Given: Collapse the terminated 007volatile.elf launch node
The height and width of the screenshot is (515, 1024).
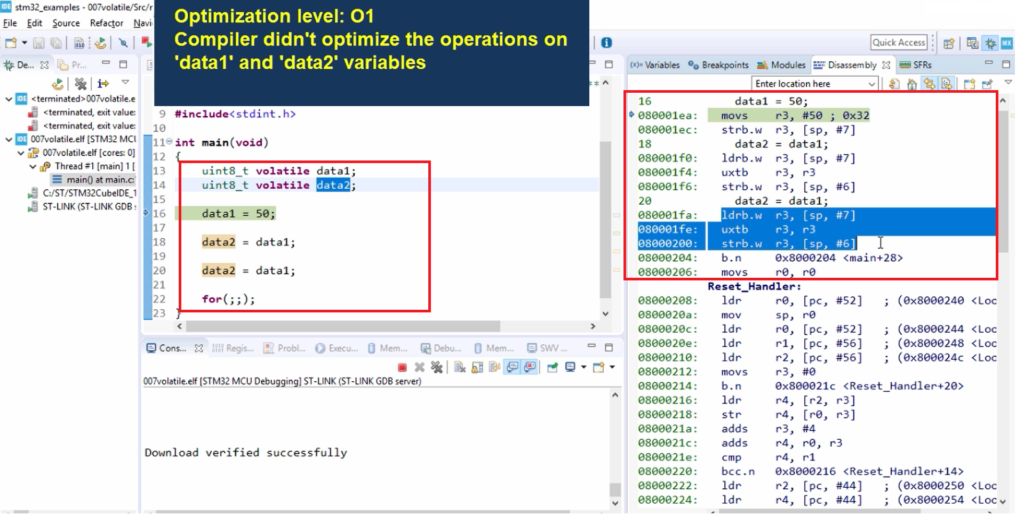Looking at the screenshot, I should point(8,99).
